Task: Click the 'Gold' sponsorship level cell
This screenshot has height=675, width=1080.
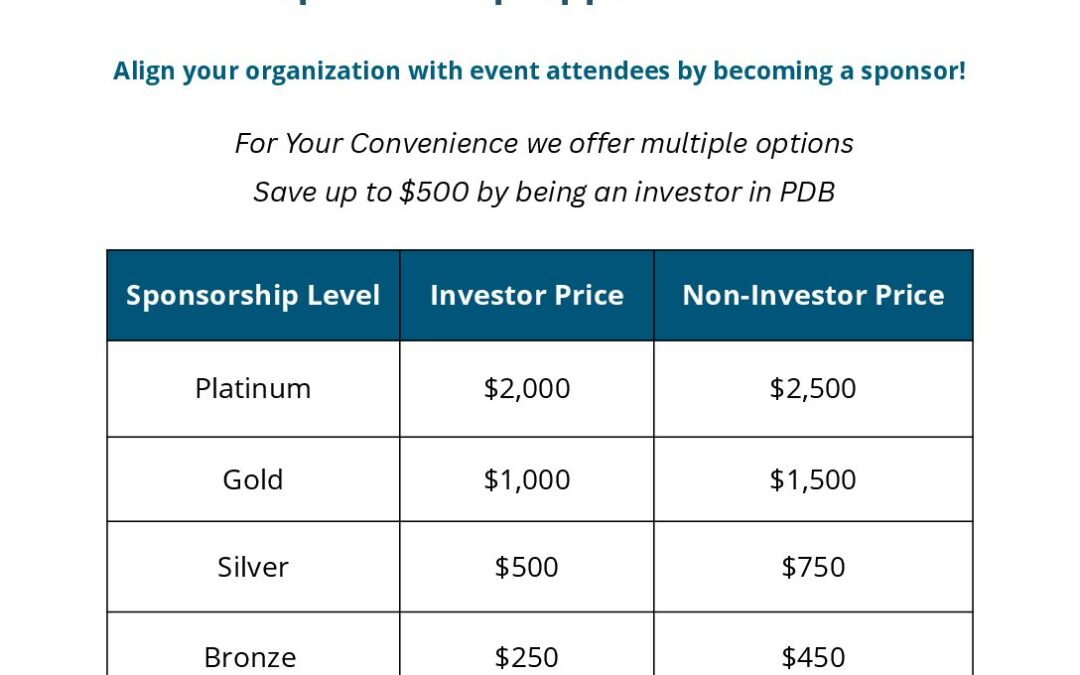Action: (253, 479)
